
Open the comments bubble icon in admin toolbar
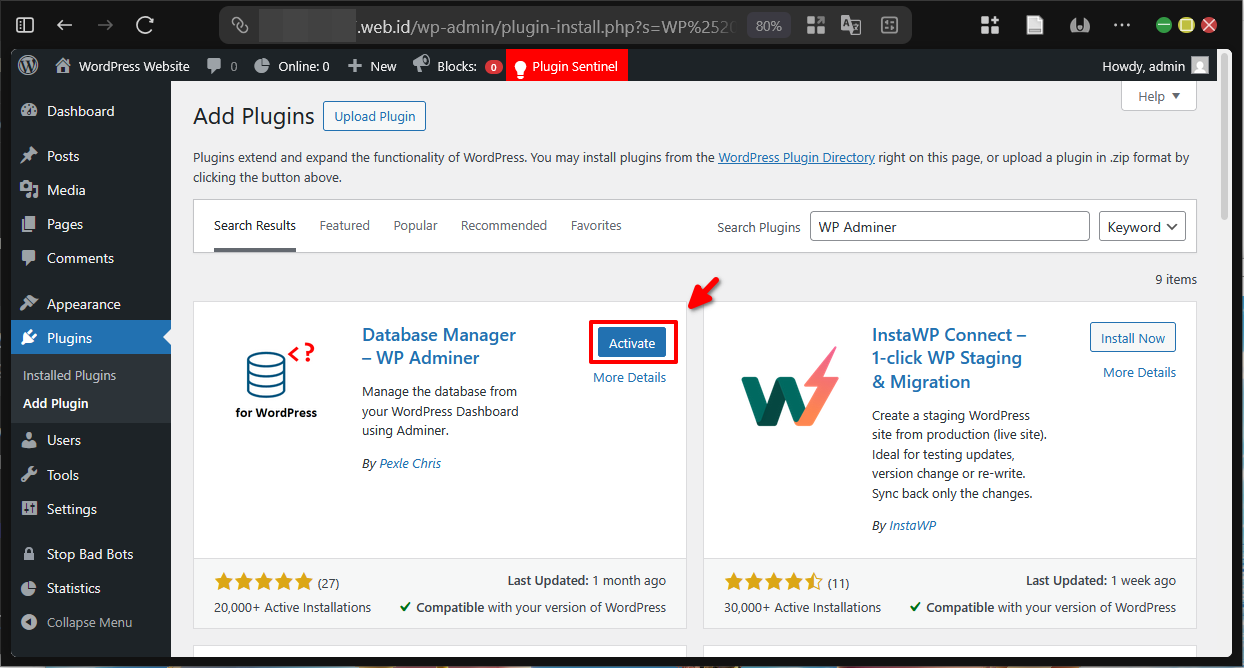214,65
